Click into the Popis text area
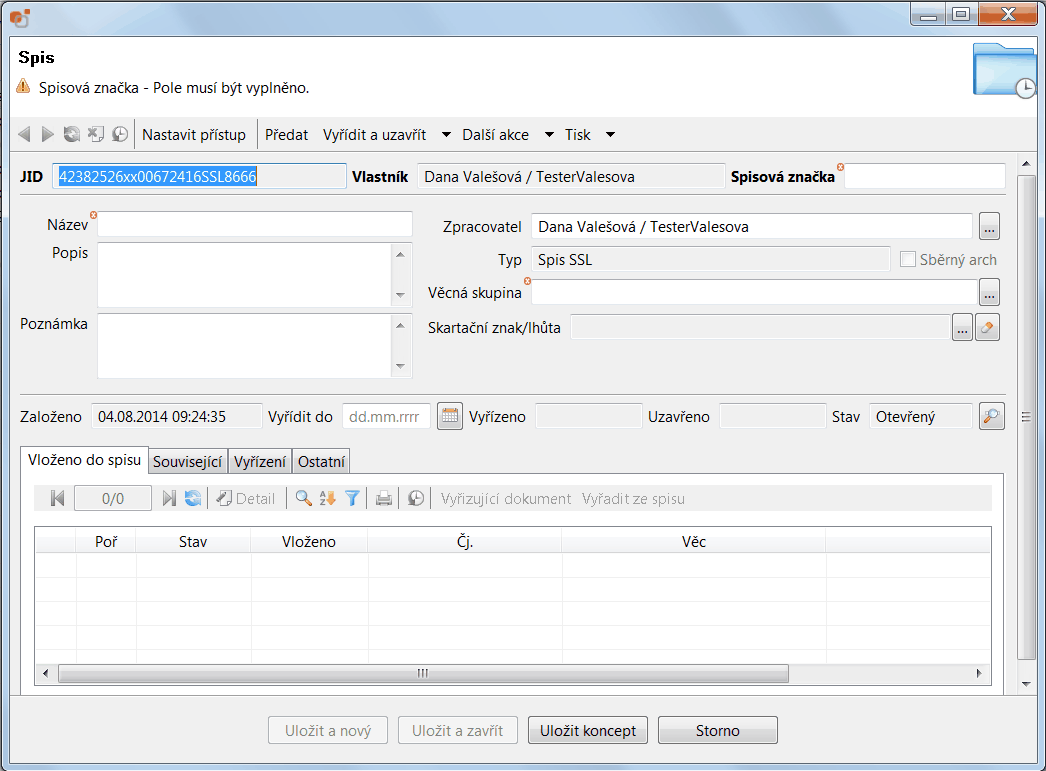 pos(244,275)
